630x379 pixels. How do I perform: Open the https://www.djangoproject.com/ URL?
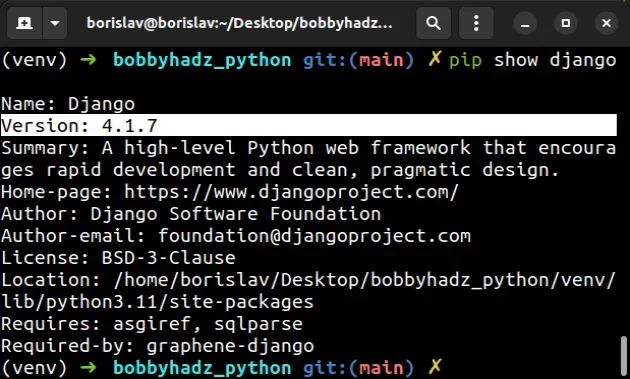pyautogui.click(x=291, y=192)
